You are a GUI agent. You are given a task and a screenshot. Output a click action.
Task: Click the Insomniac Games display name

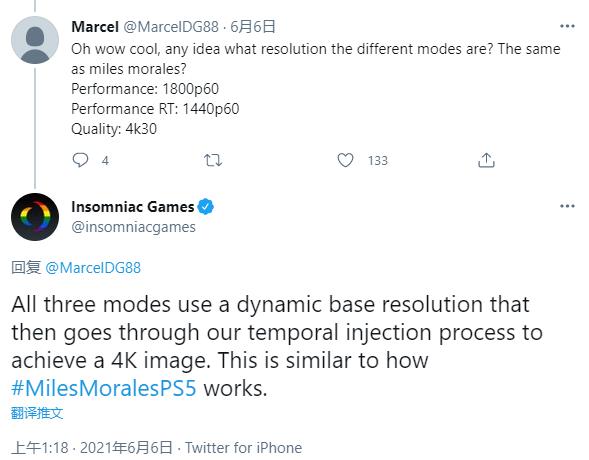[x=133, y=207]
